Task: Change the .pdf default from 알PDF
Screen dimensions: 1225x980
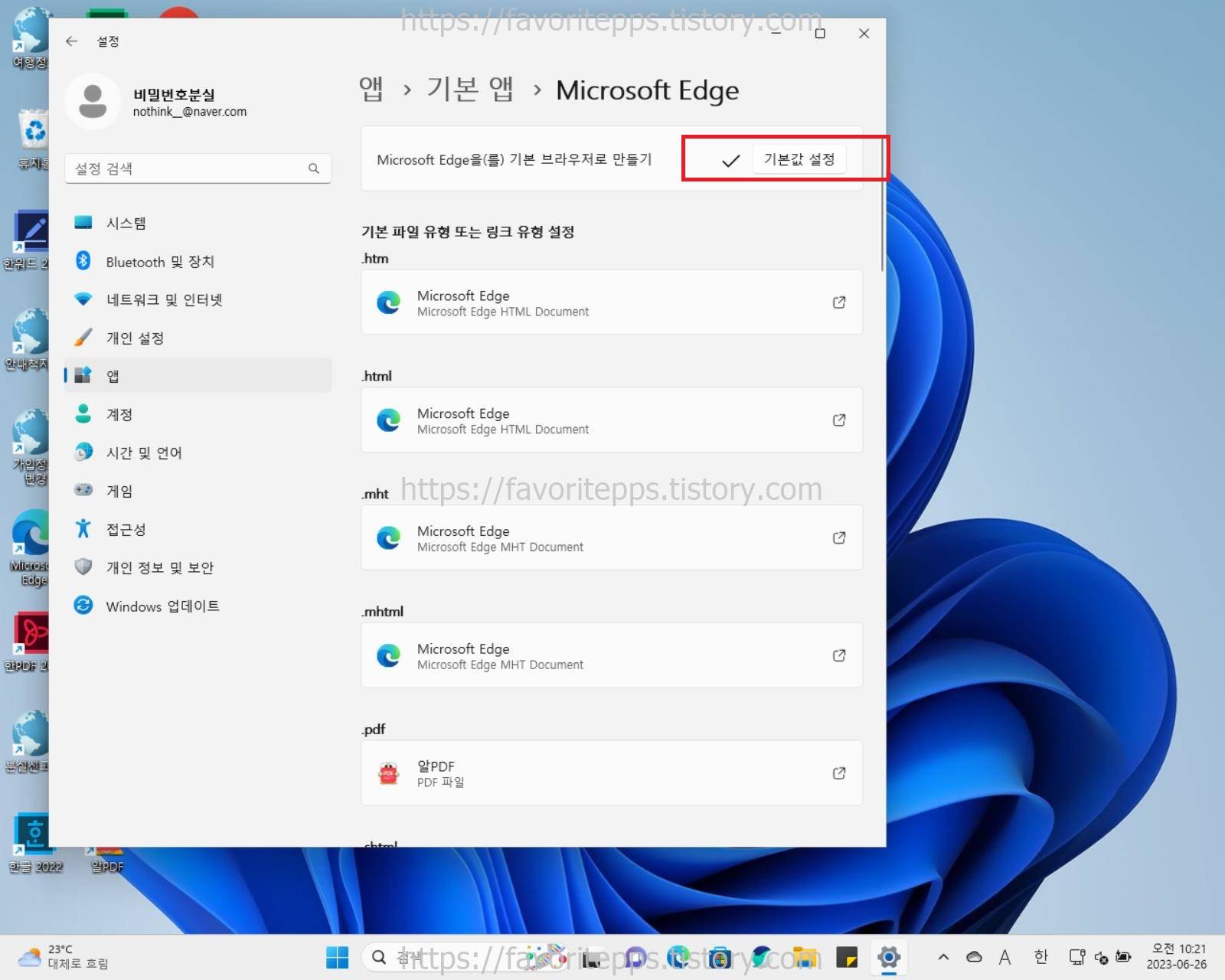Action: point(611,773)
